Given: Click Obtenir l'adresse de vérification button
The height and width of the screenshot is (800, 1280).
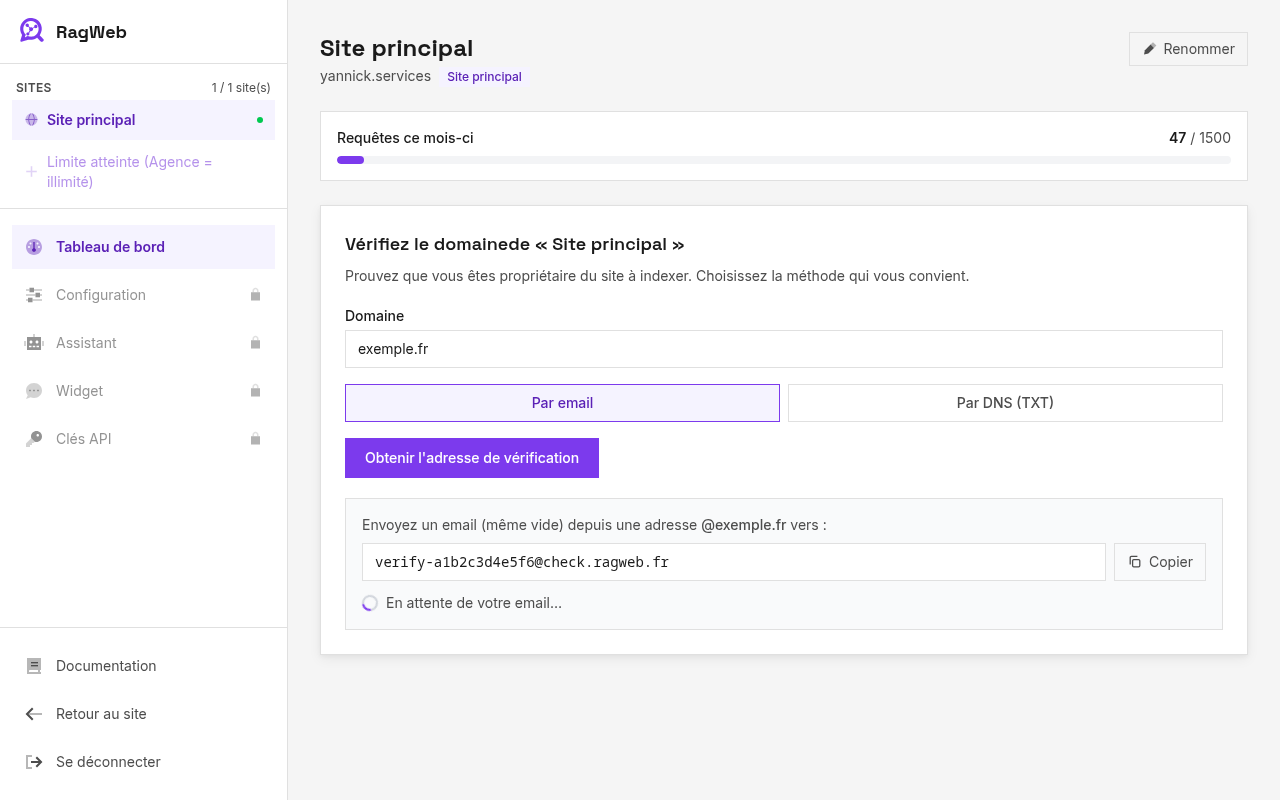Looking at the screenshot, I should 472,458.
